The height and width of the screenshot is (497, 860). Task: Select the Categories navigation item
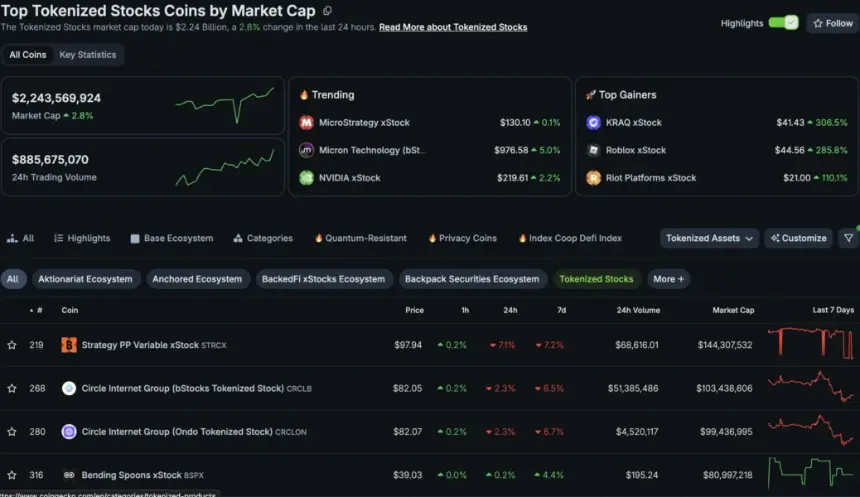click(263, 238)
